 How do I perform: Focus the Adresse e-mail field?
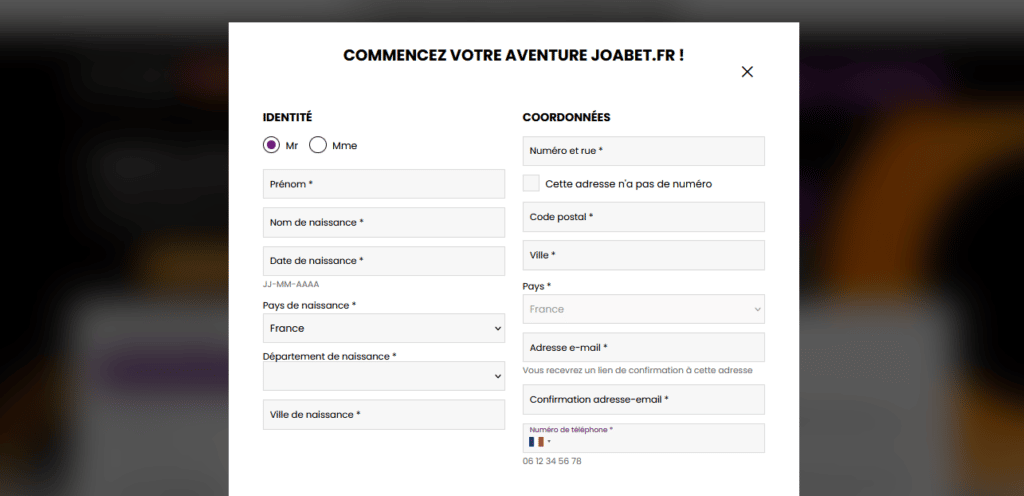click(x=643, y=348)
